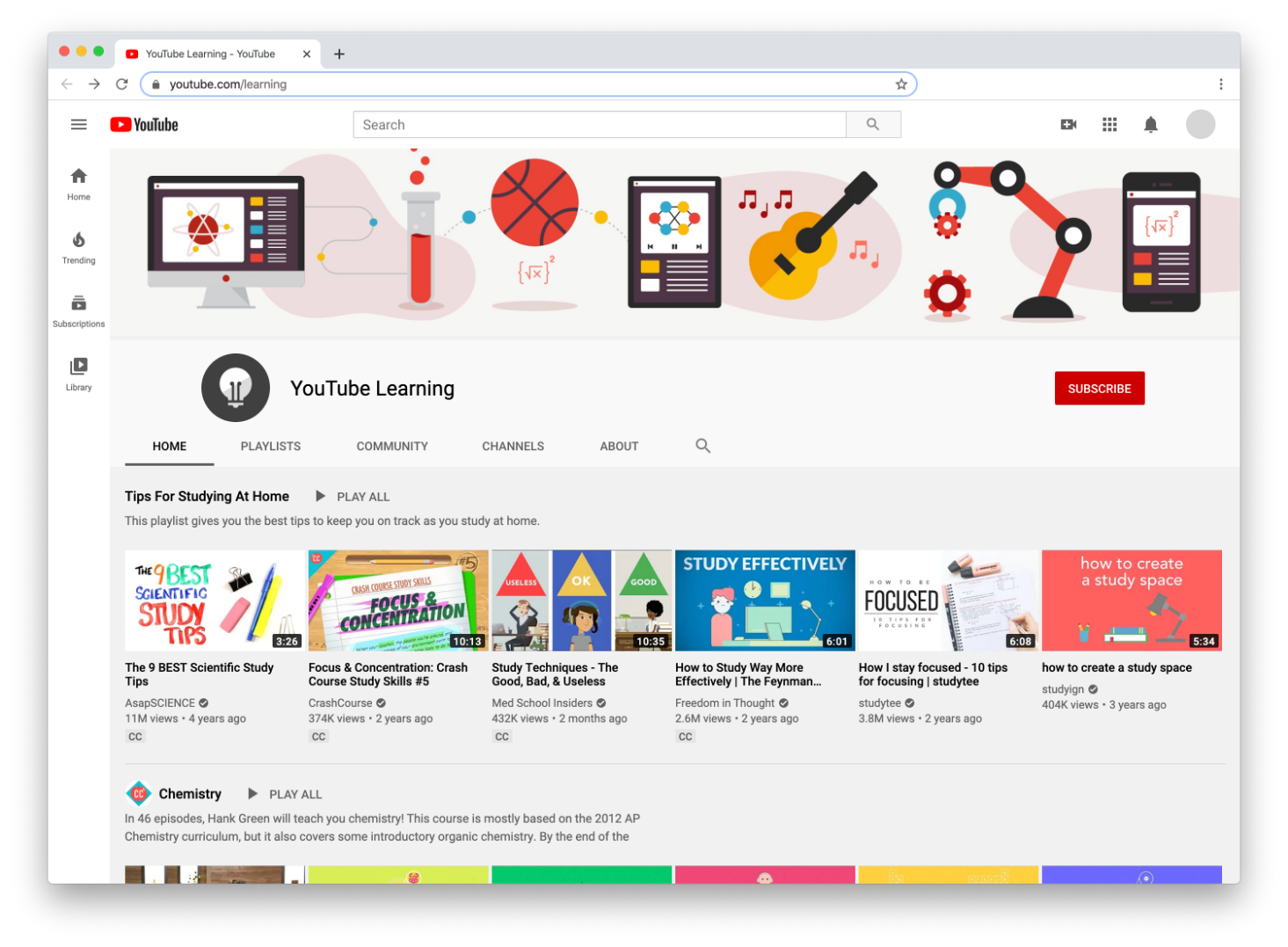Open the studyign channel link
1288x947 pixels.
tap(1063, 689)
